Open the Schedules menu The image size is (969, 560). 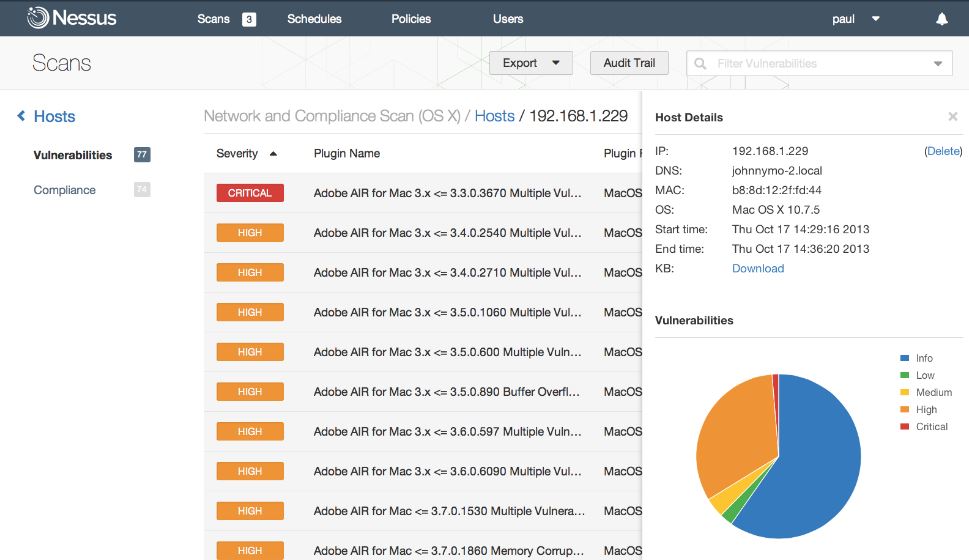314,19
